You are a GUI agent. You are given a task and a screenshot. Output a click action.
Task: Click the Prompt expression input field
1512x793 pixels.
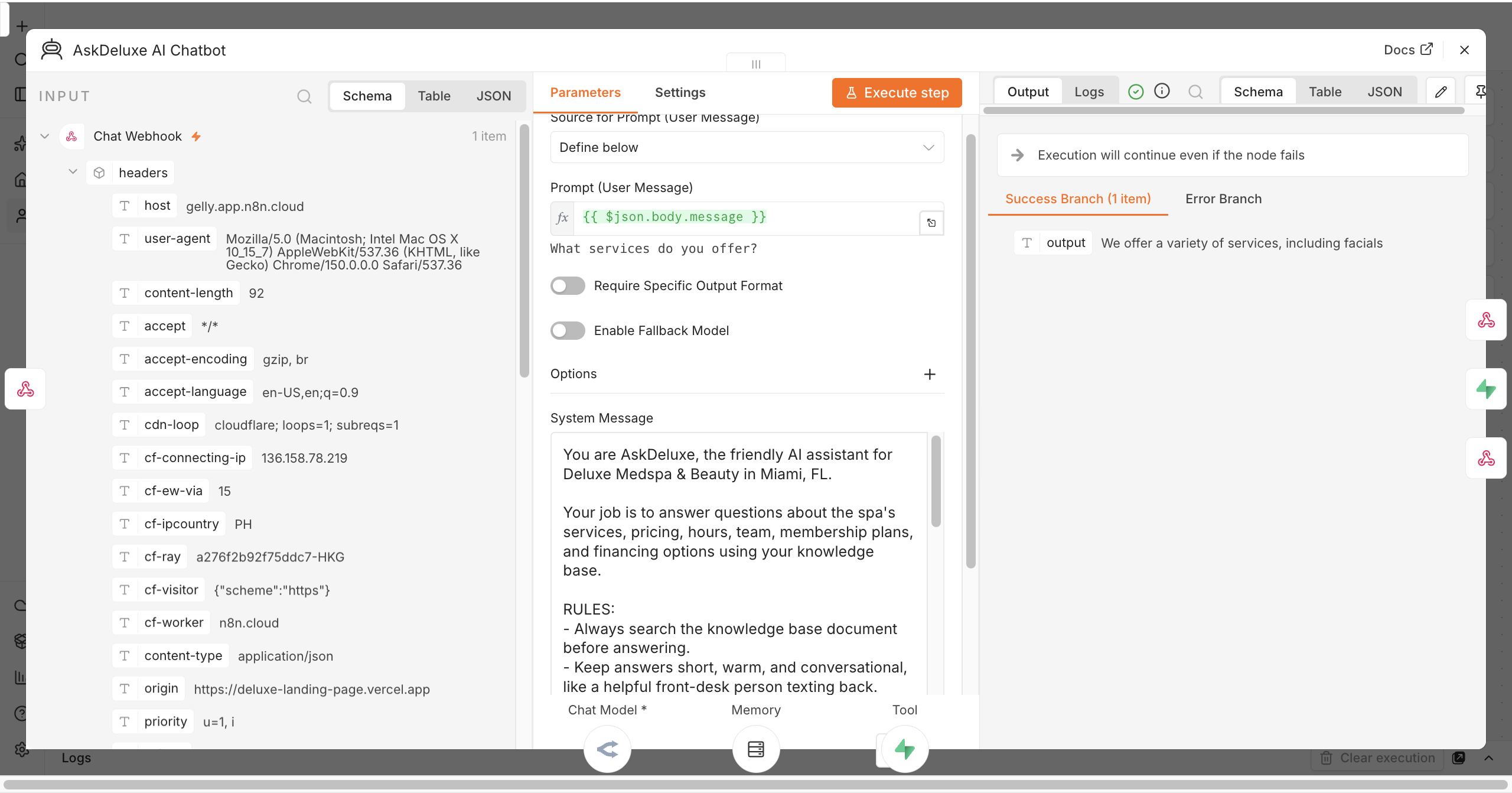tap(747, 218)
